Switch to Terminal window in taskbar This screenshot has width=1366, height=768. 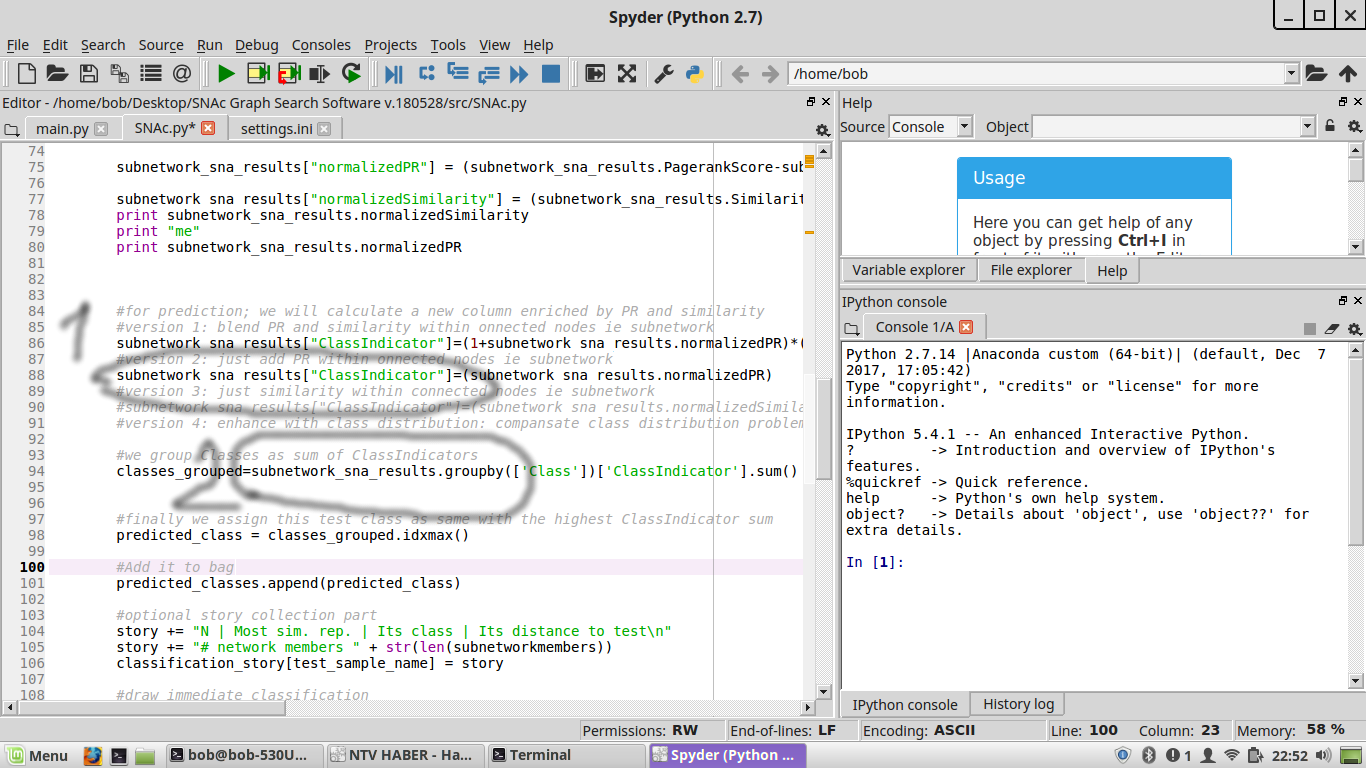(x=564, y=755)
